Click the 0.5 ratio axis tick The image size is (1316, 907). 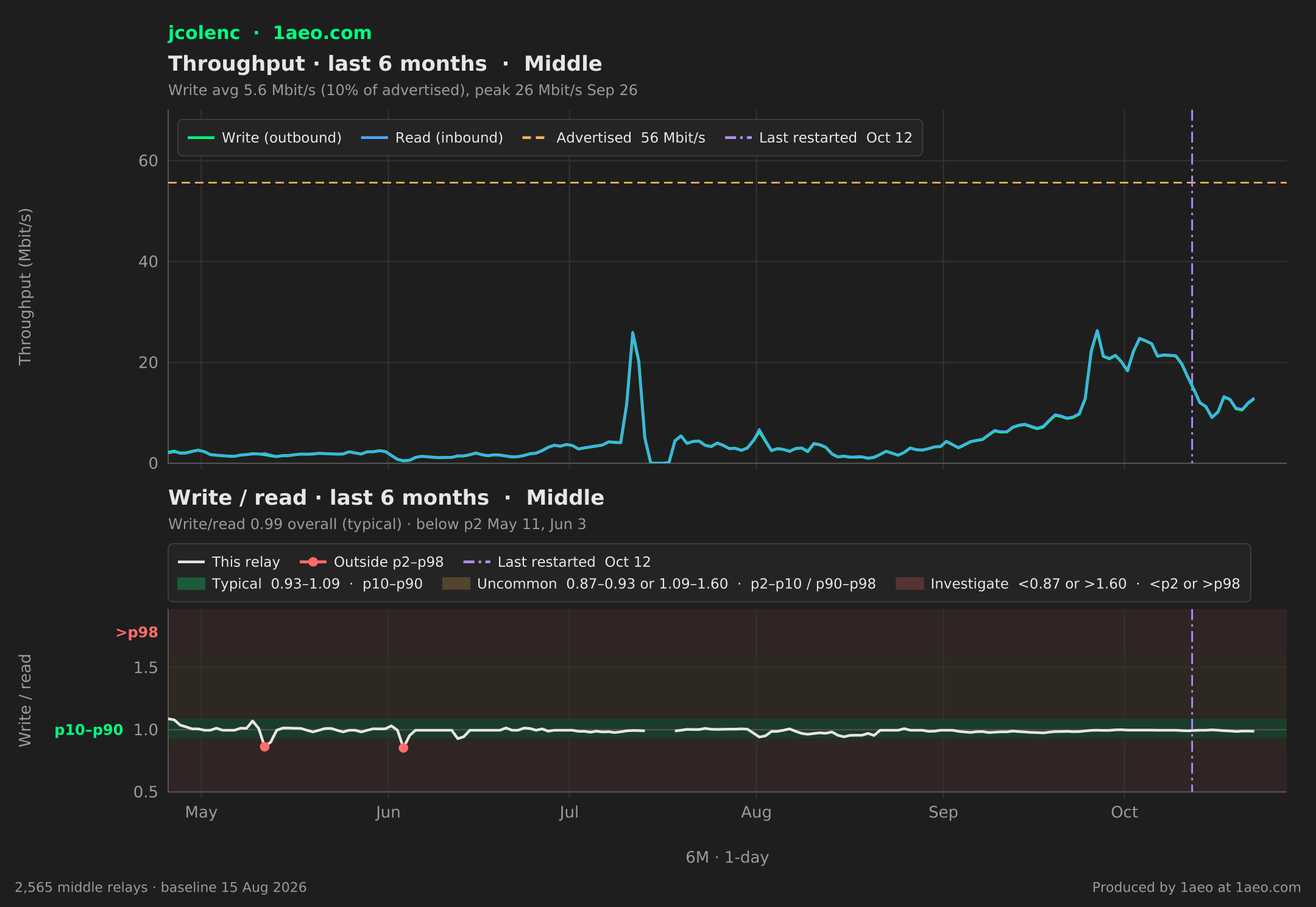[146, 792]
